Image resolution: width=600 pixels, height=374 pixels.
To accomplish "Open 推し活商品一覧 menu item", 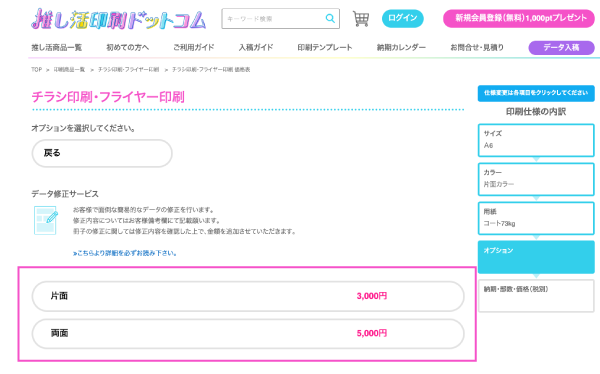I will 57,47.
